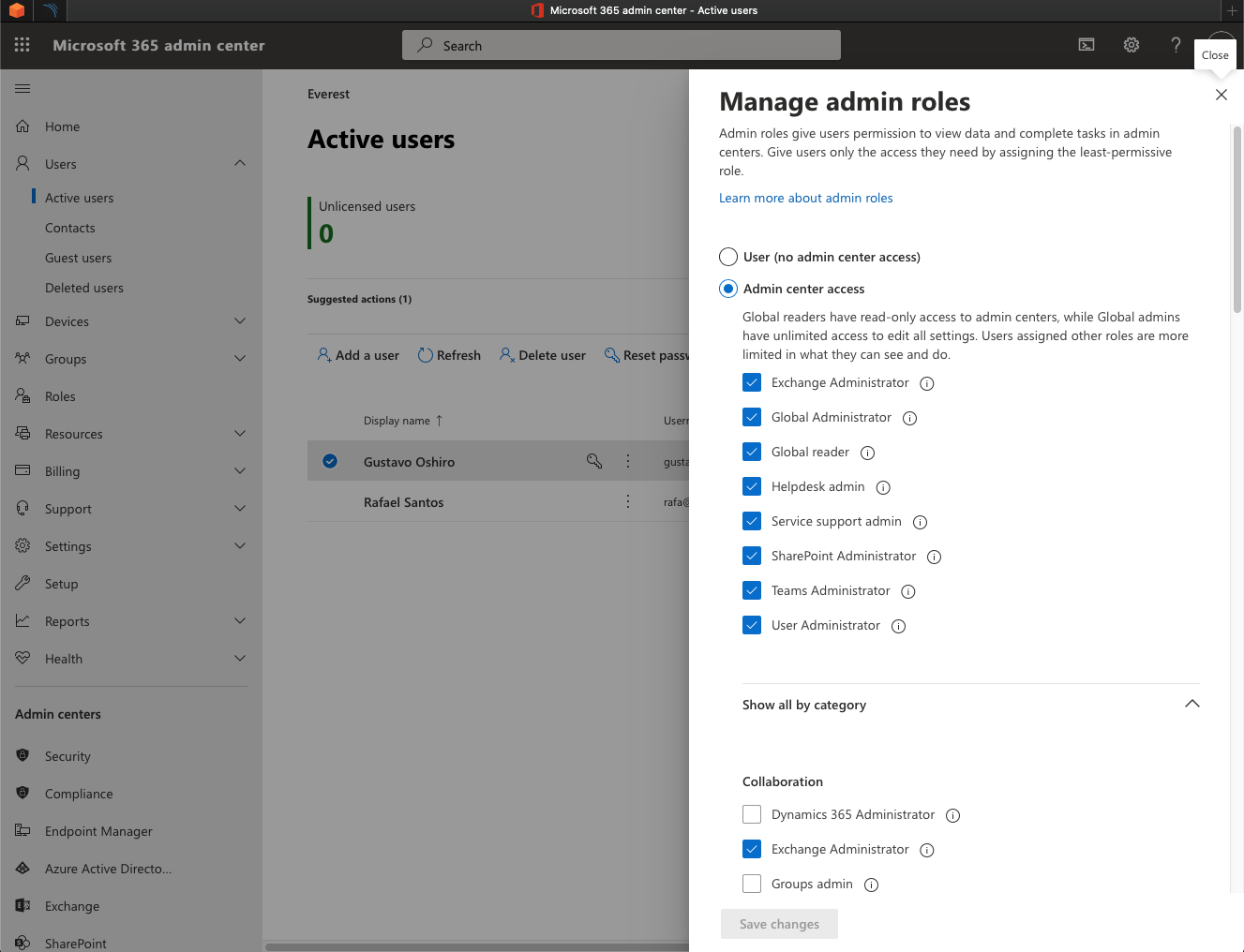The image size is (1244, 952).
Task: Click Delete user button
Action: [543, 355]
